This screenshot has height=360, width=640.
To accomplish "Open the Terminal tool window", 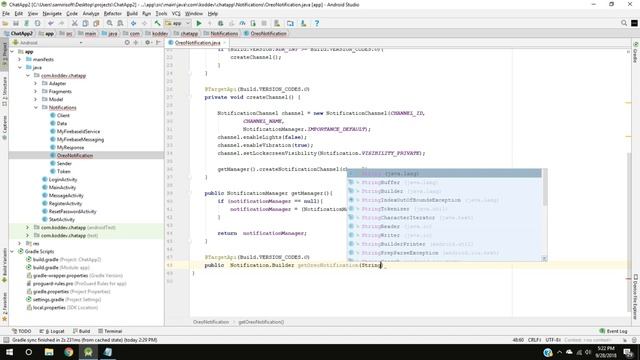I will tap(110, 331).
